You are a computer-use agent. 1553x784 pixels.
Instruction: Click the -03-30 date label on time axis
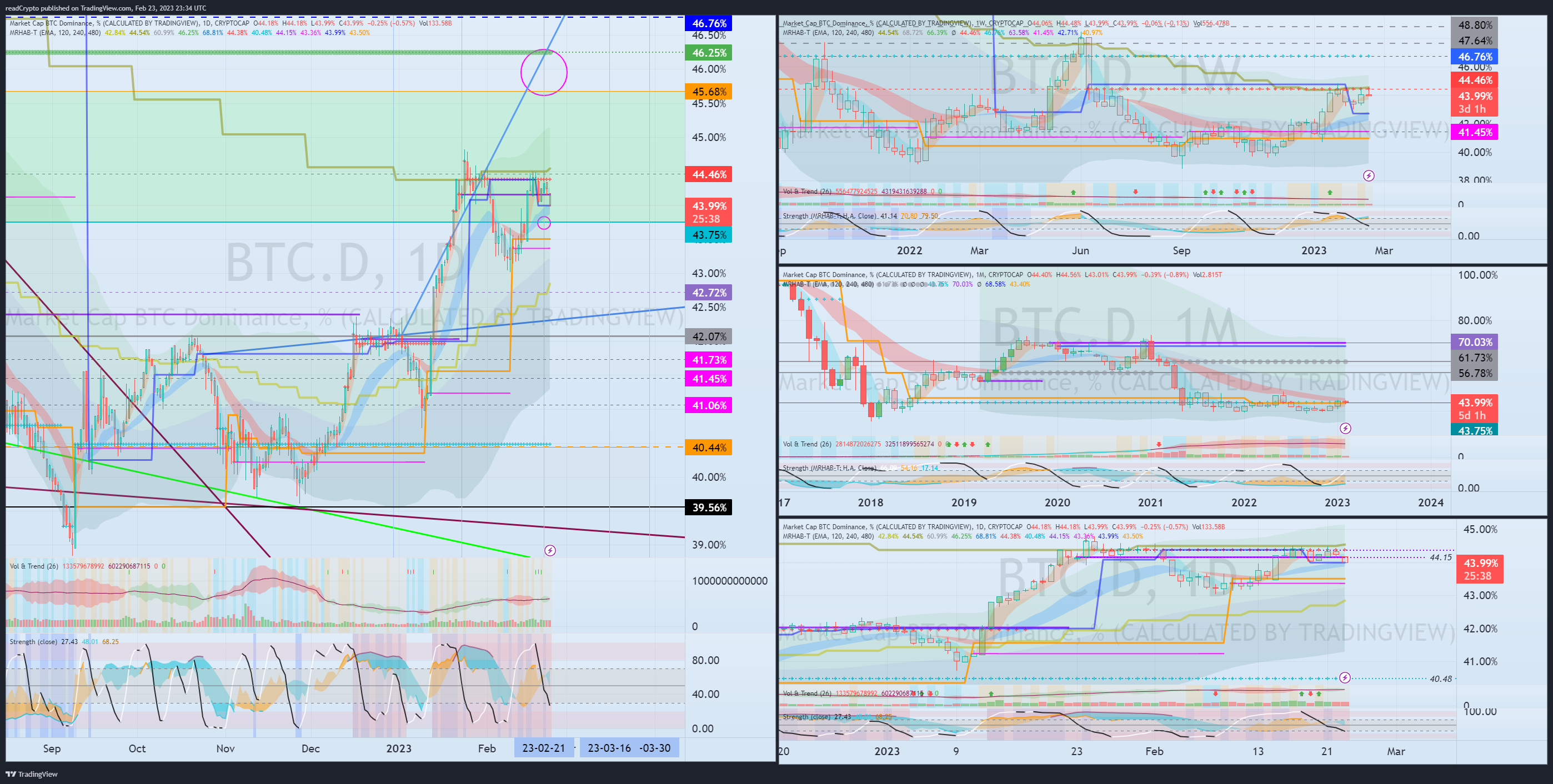coord(655,748)
